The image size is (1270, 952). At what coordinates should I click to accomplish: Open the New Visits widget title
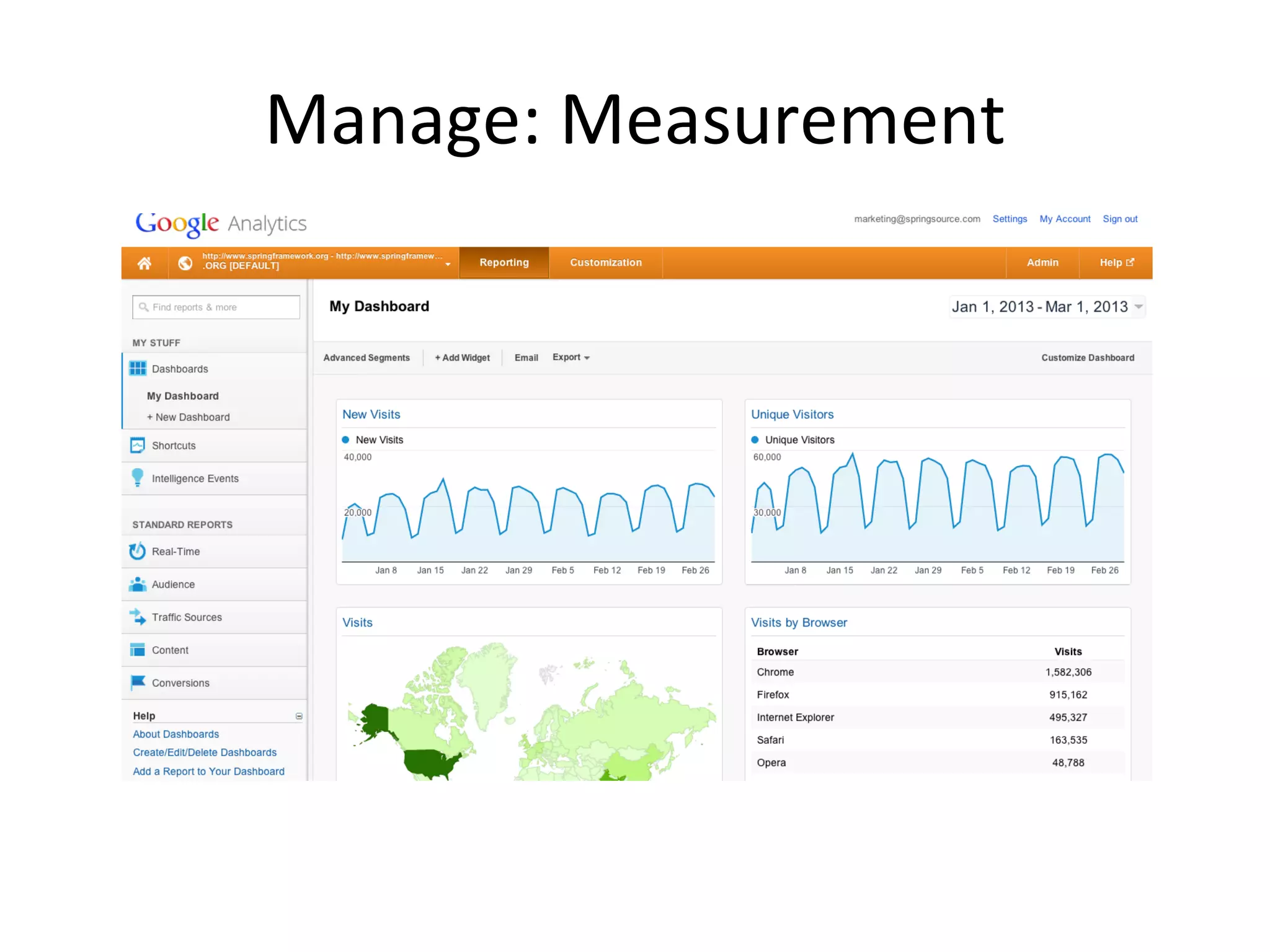(x=371, y=414)
